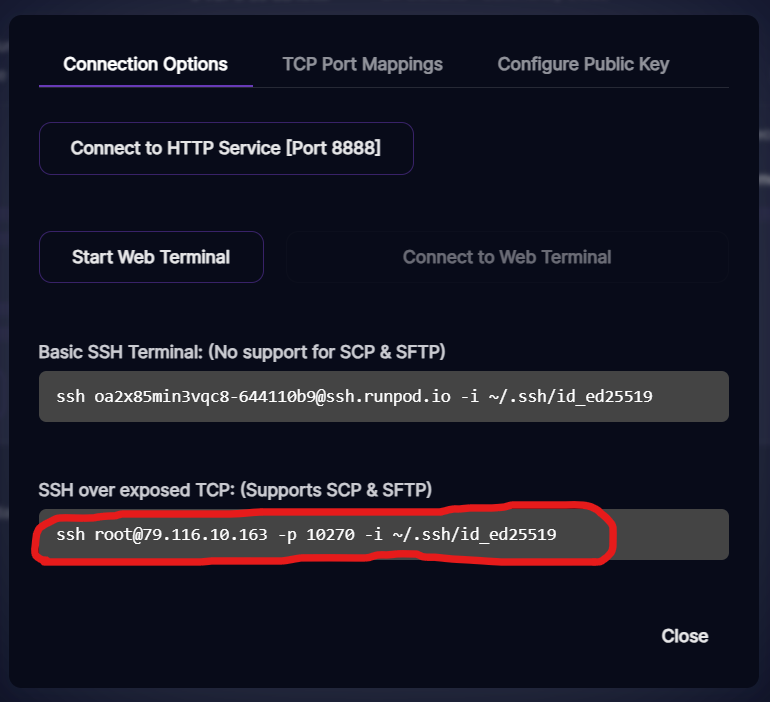Close the connection options dialog
Screen dimensions: 770x702
(x=685, y=636)
